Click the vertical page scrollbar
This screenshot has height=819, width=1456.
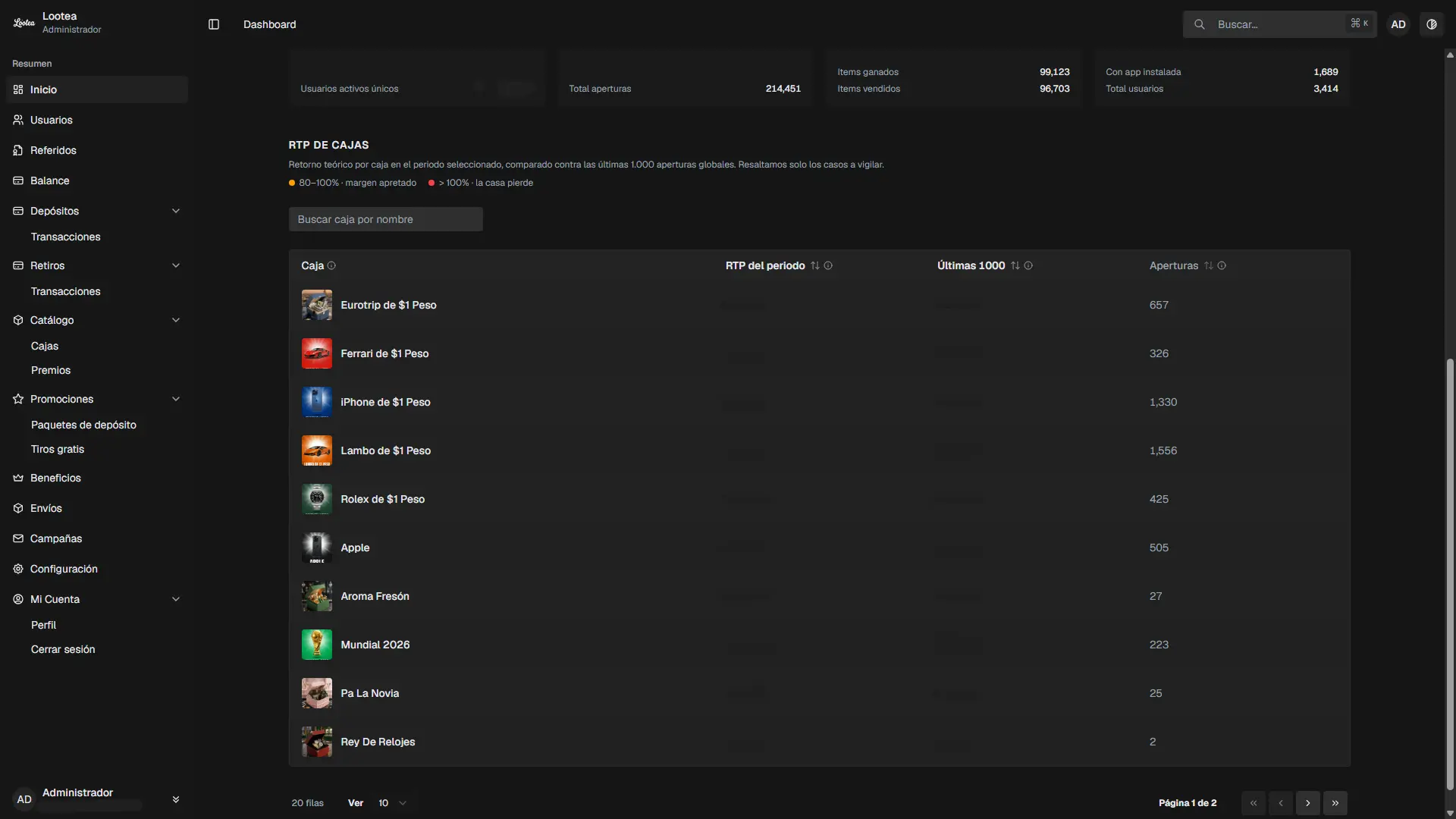tap(1449, 574)
